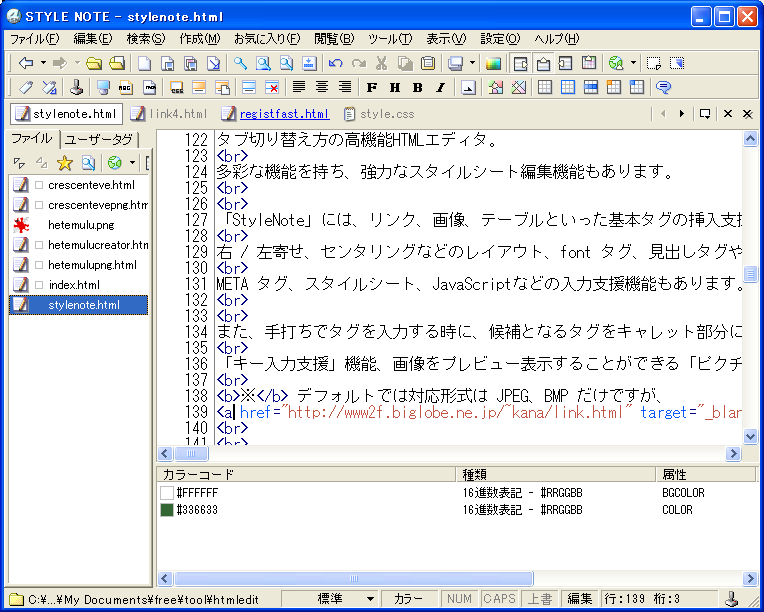The height and width of the screenshot is (612, 764).
Task: Close current tab with X button
Action: [727, 114]
